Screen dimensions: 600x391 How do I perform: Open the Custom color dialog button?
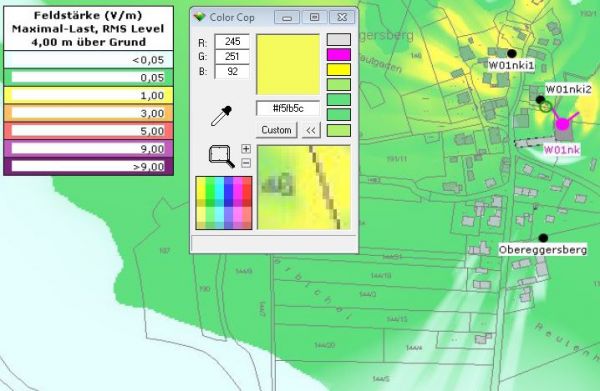click(x=276, y=130)
